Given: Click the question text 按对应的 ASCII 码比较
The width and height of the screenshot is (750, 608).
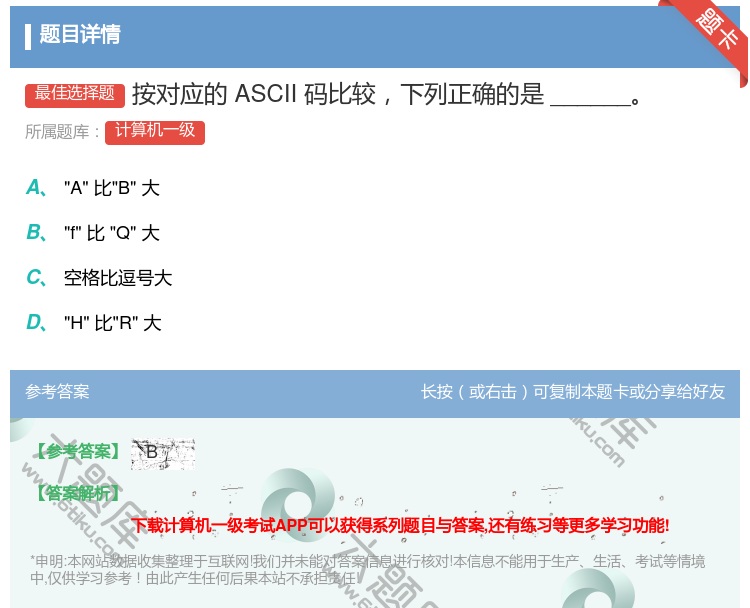Looking at the screenshot, I should click(x=386, y=94).
